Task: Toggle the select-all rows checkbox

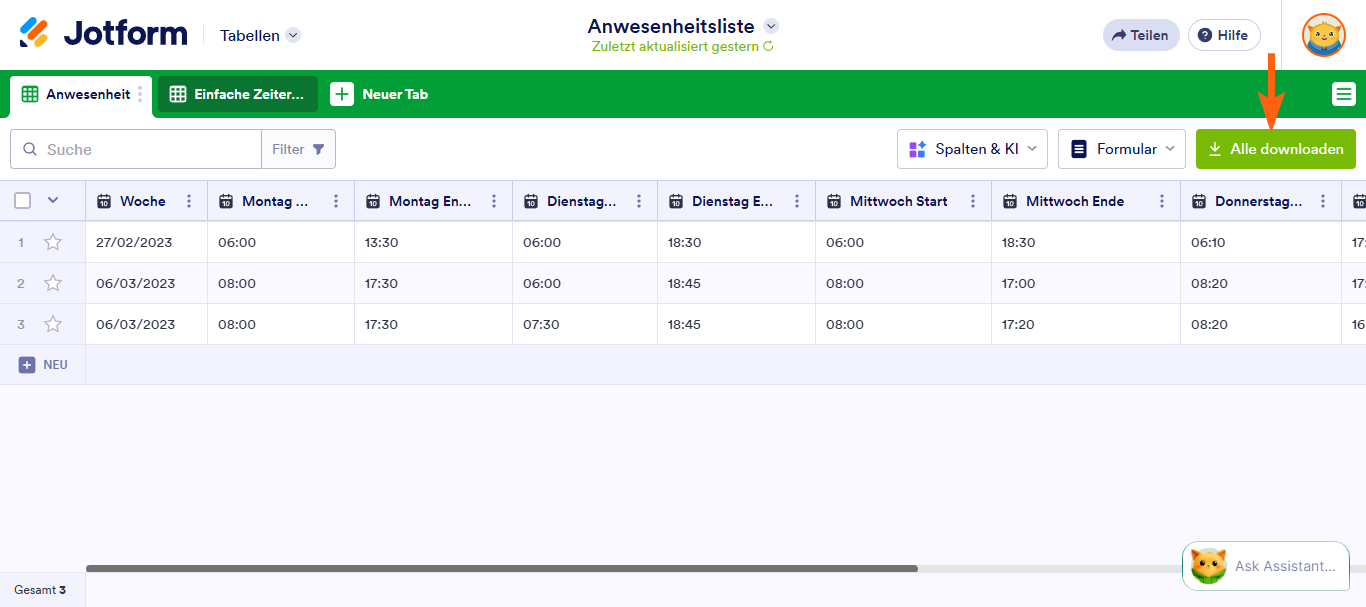Action: (x=23, y=200)
